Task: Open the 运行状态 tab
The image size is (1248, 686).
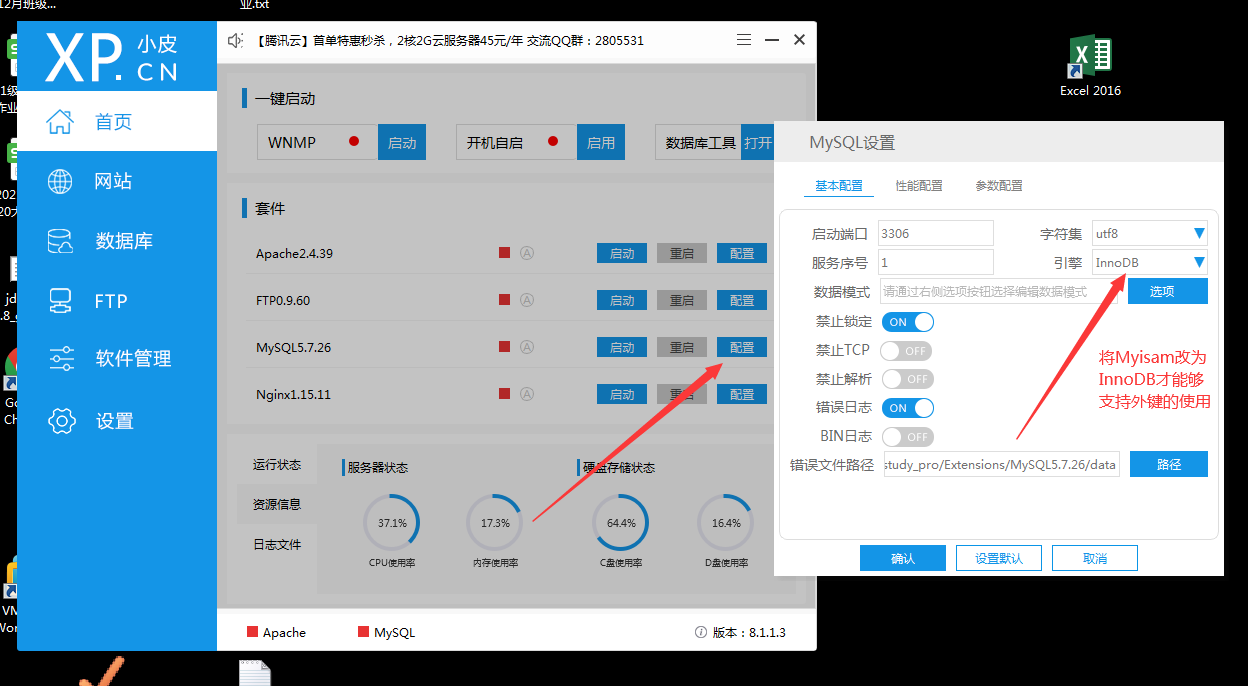Action: point(277,465)
